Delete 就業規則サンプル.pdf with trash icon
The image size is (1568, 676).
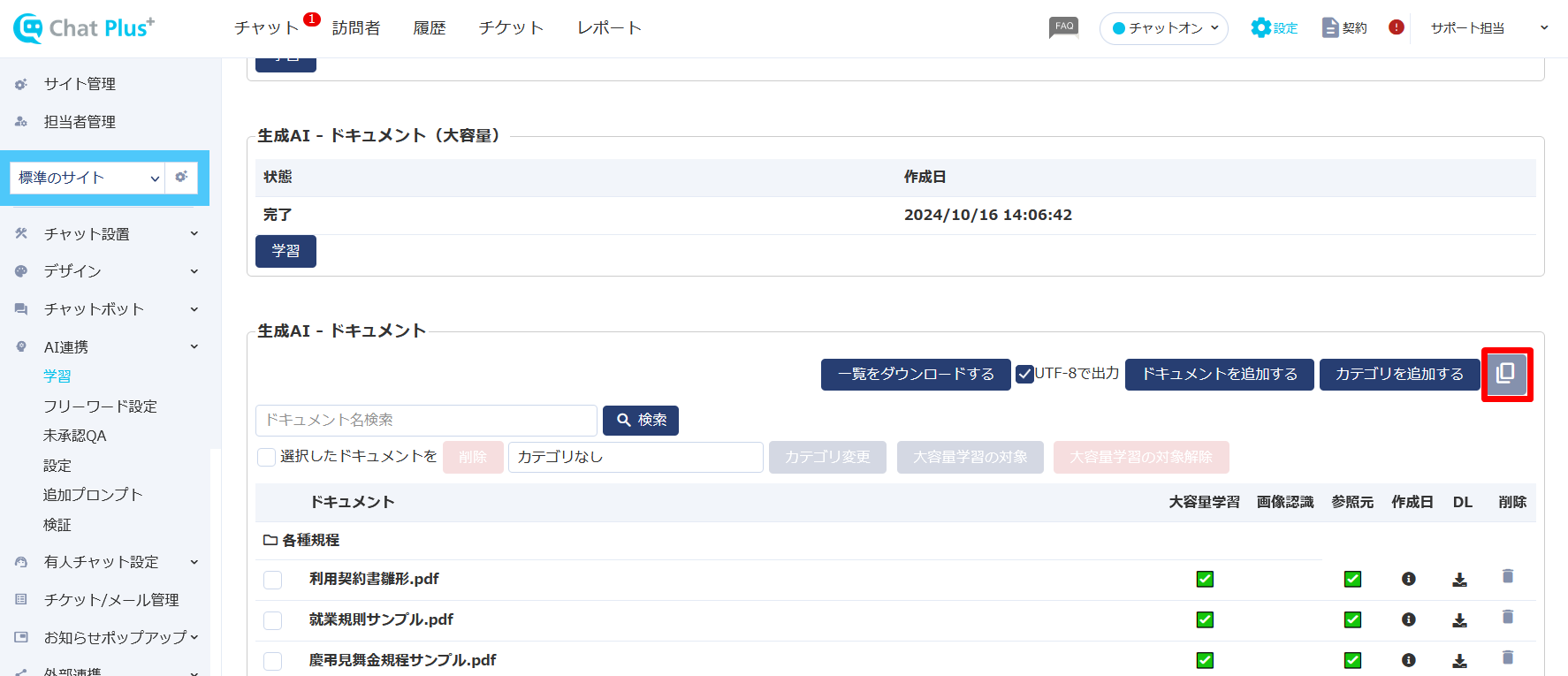[1508, 617]
